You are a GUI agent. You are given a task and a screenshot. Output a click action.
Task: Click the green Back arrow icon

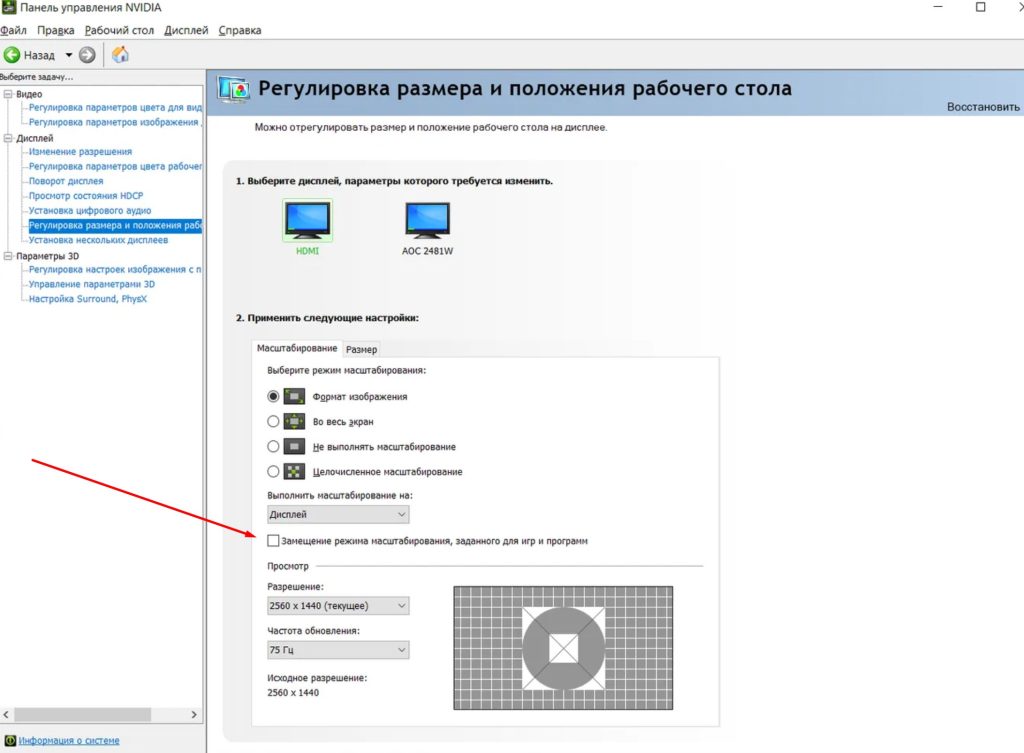(12, 55)
